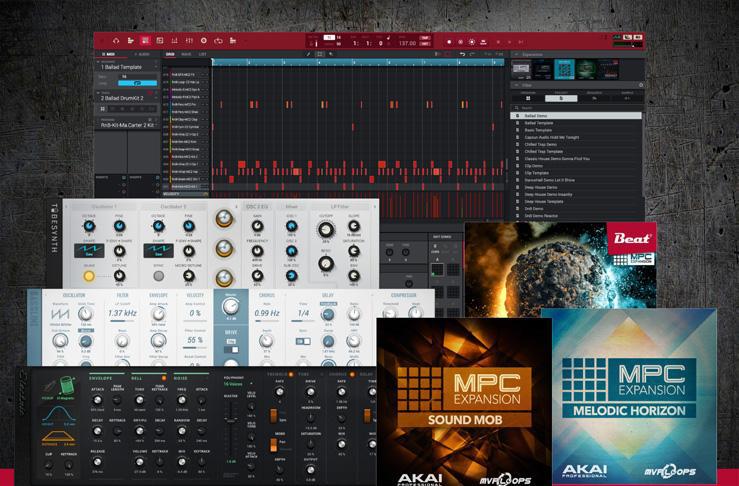
Task: Click the 1.37 kHz LP cutoff value
Action: coord(122,313)
